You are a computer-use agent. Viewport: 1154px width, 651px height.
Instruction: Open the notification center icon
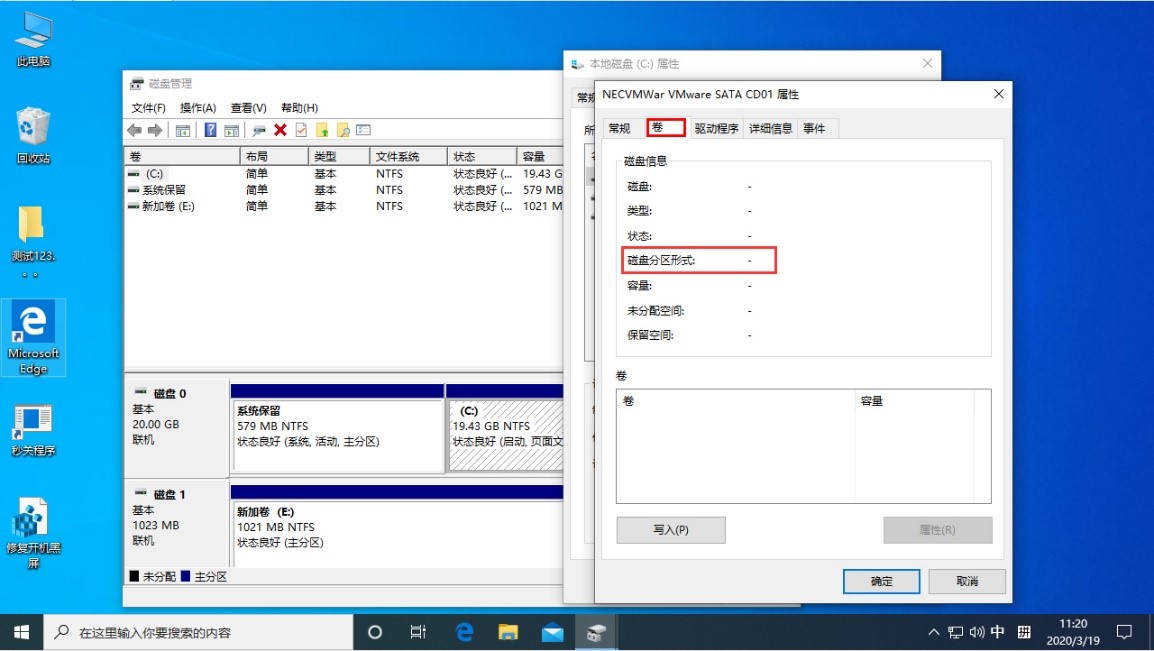coord(1124,633)
